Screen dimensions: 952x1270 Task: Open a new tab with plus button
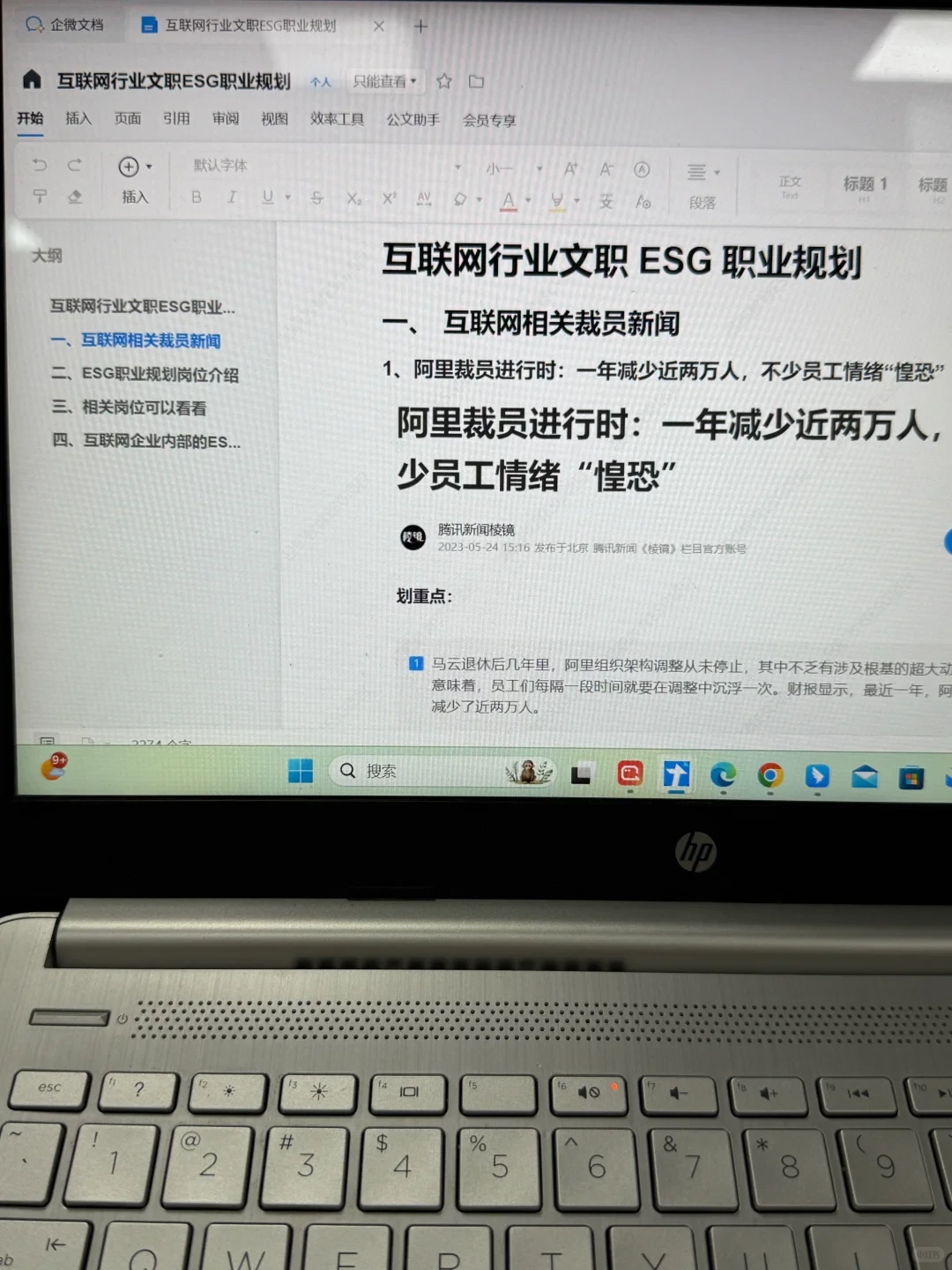(x=420, y=26)
